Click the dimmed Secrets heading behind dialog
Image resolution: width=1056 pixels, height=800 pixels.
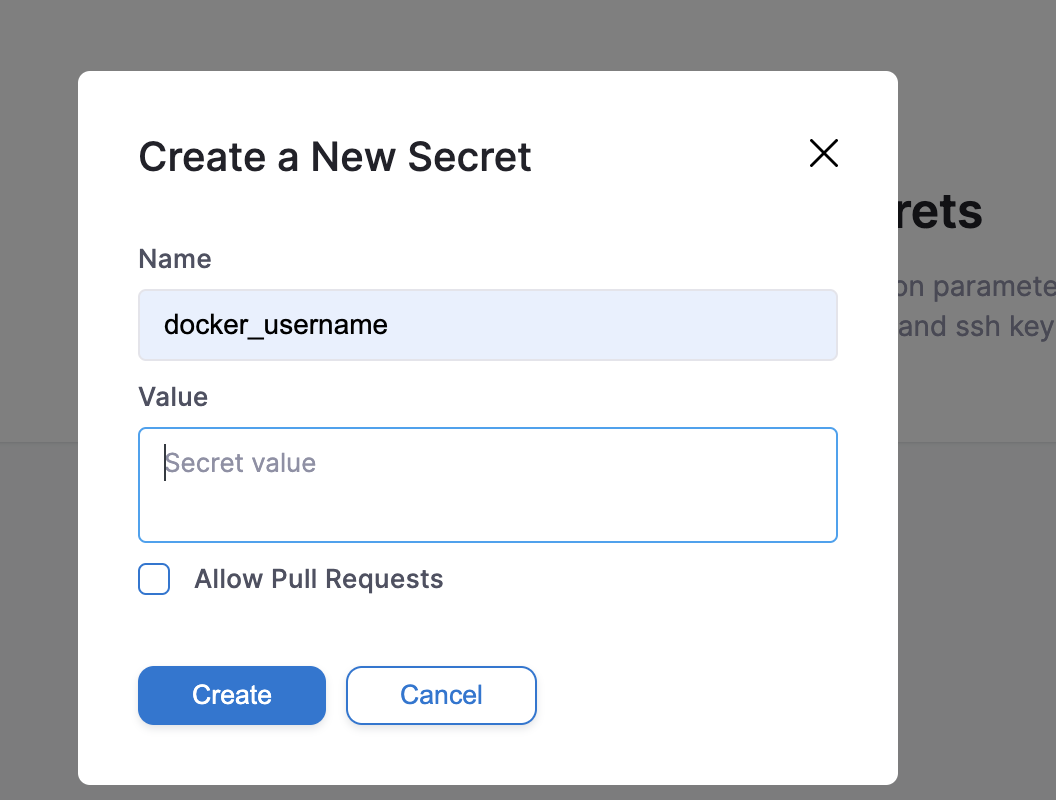(940, 212)
